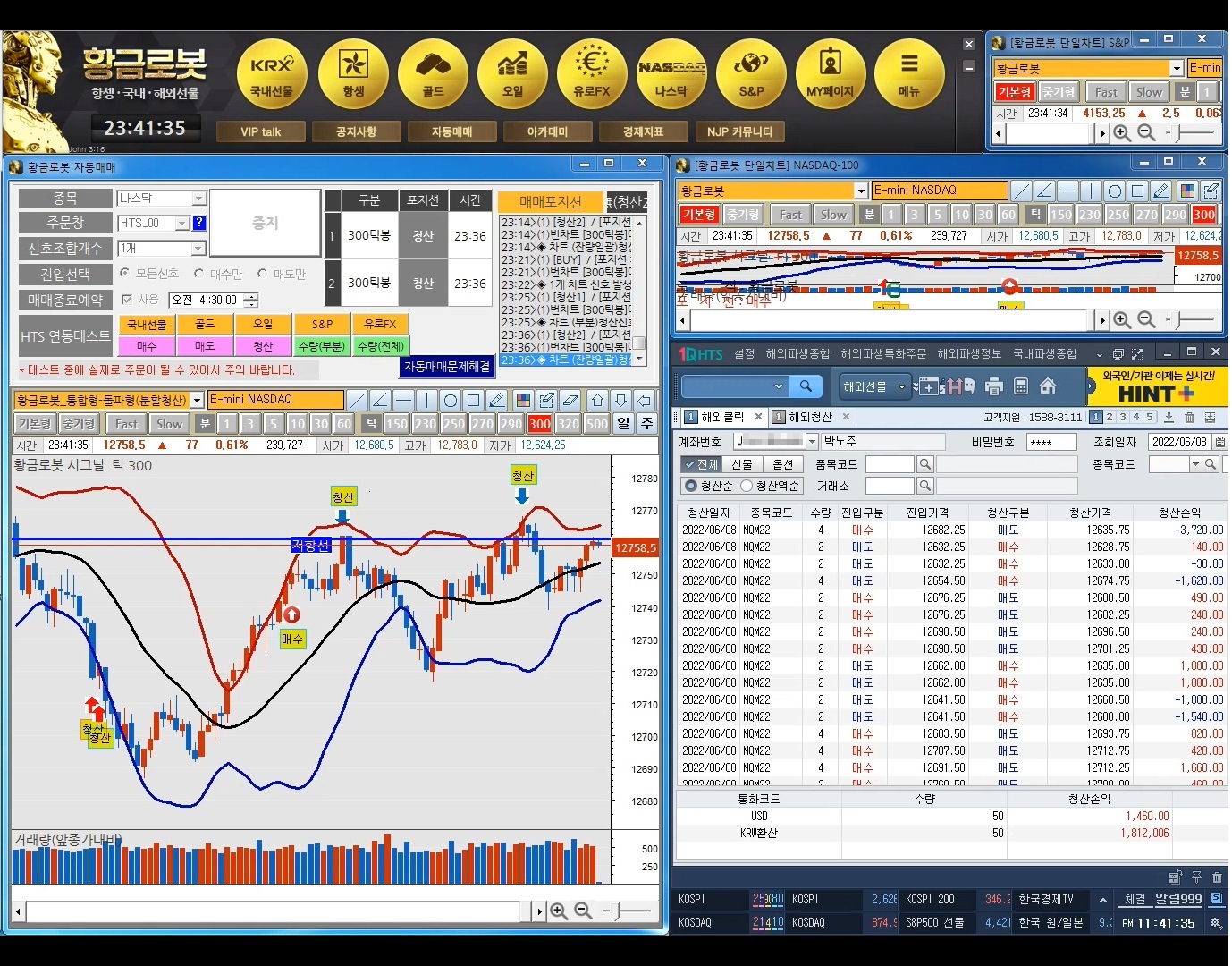
Task: Open calculator in 1Q HTS toolbar
Action: [1021, 386]
